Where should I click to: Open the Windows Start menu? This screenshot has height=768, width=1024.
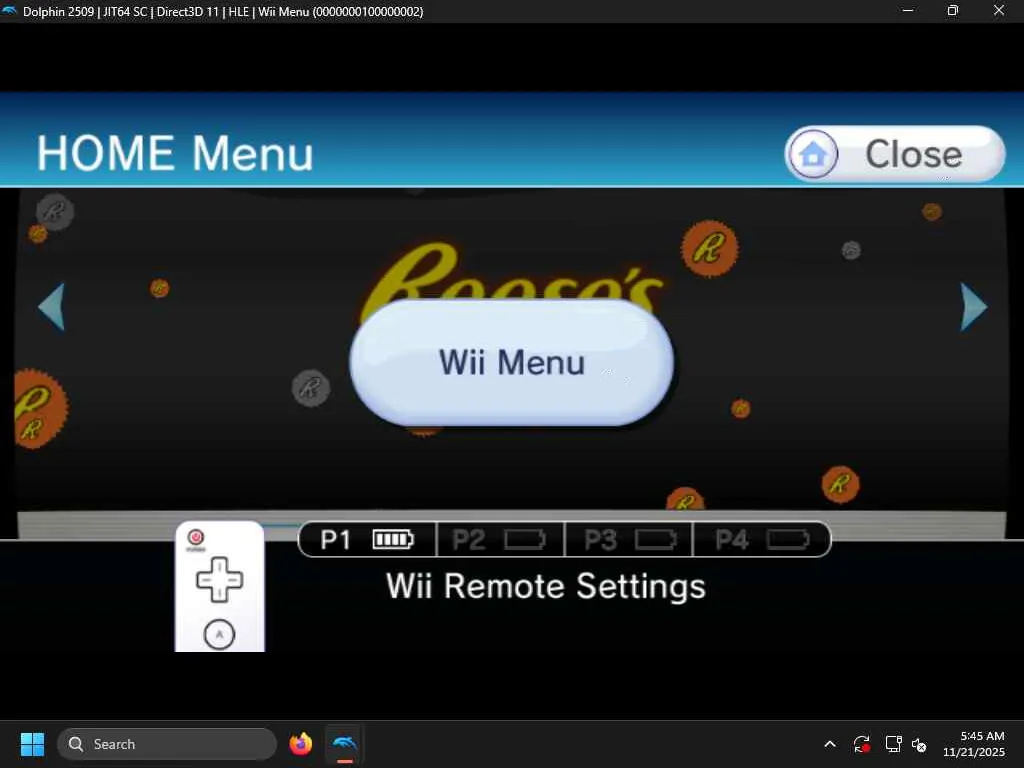(x=32, y=744)
